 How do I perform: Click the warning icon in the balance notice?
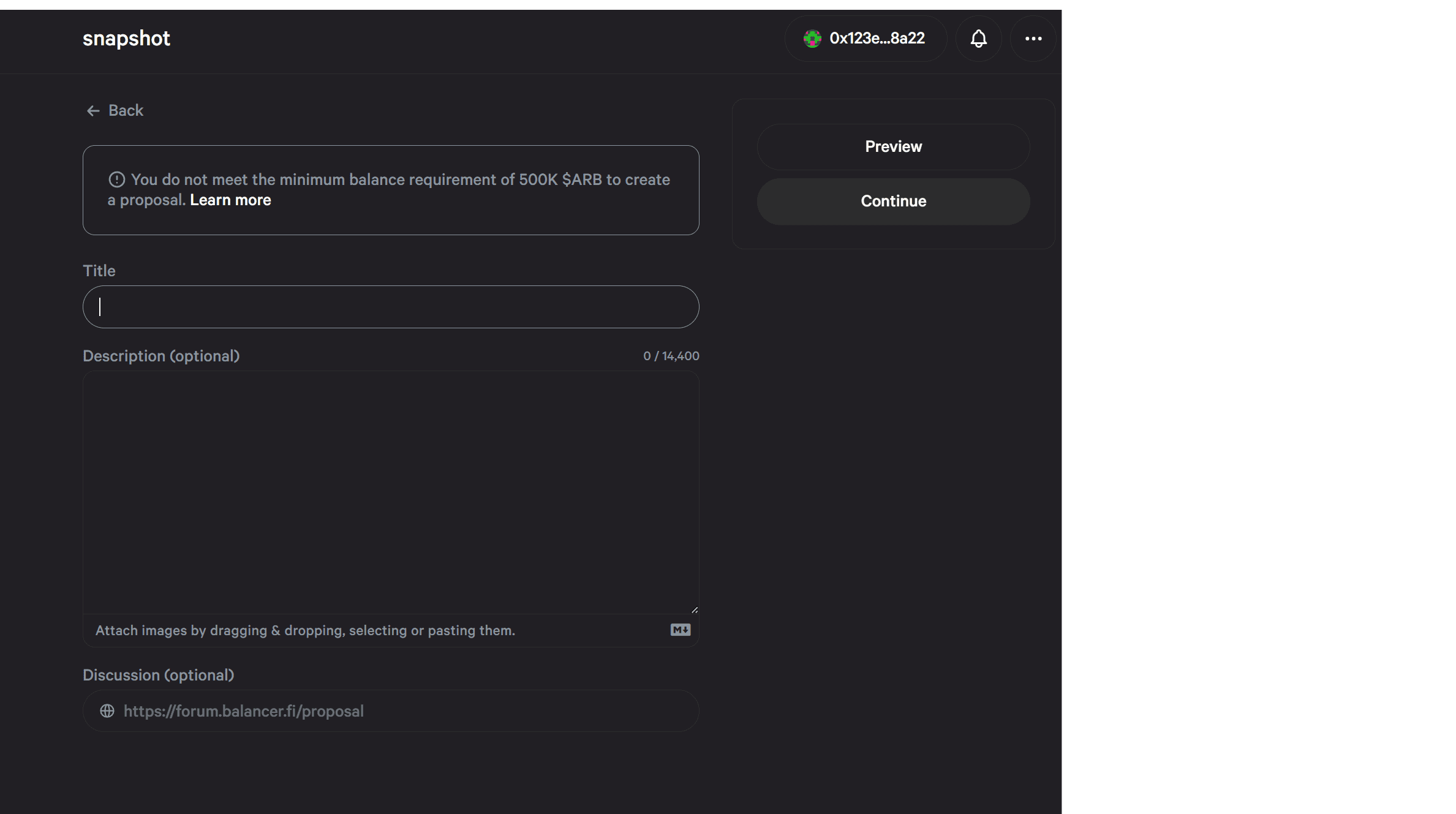[116, 179]
